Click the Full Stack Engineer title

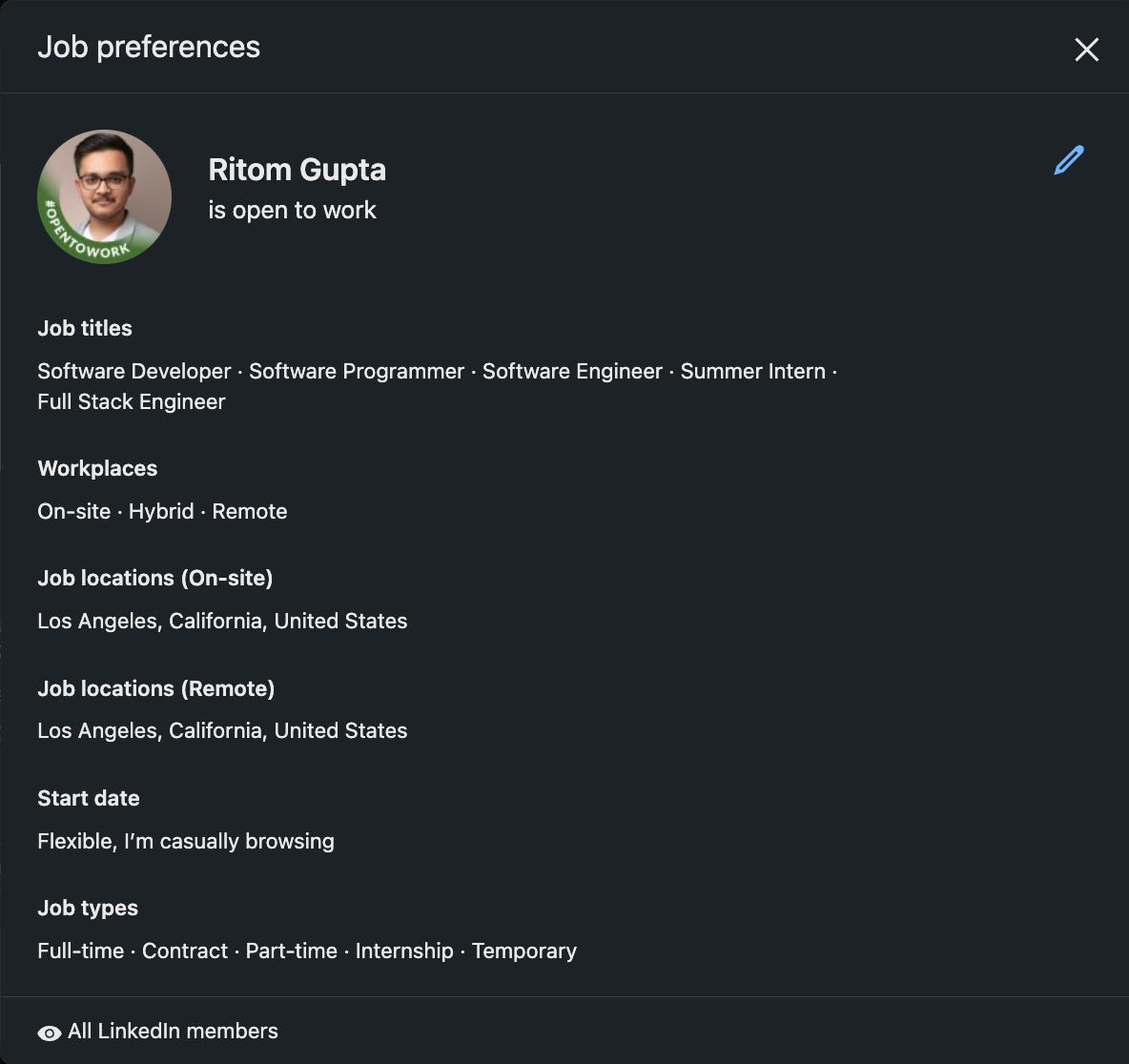(x=131, y=401)
